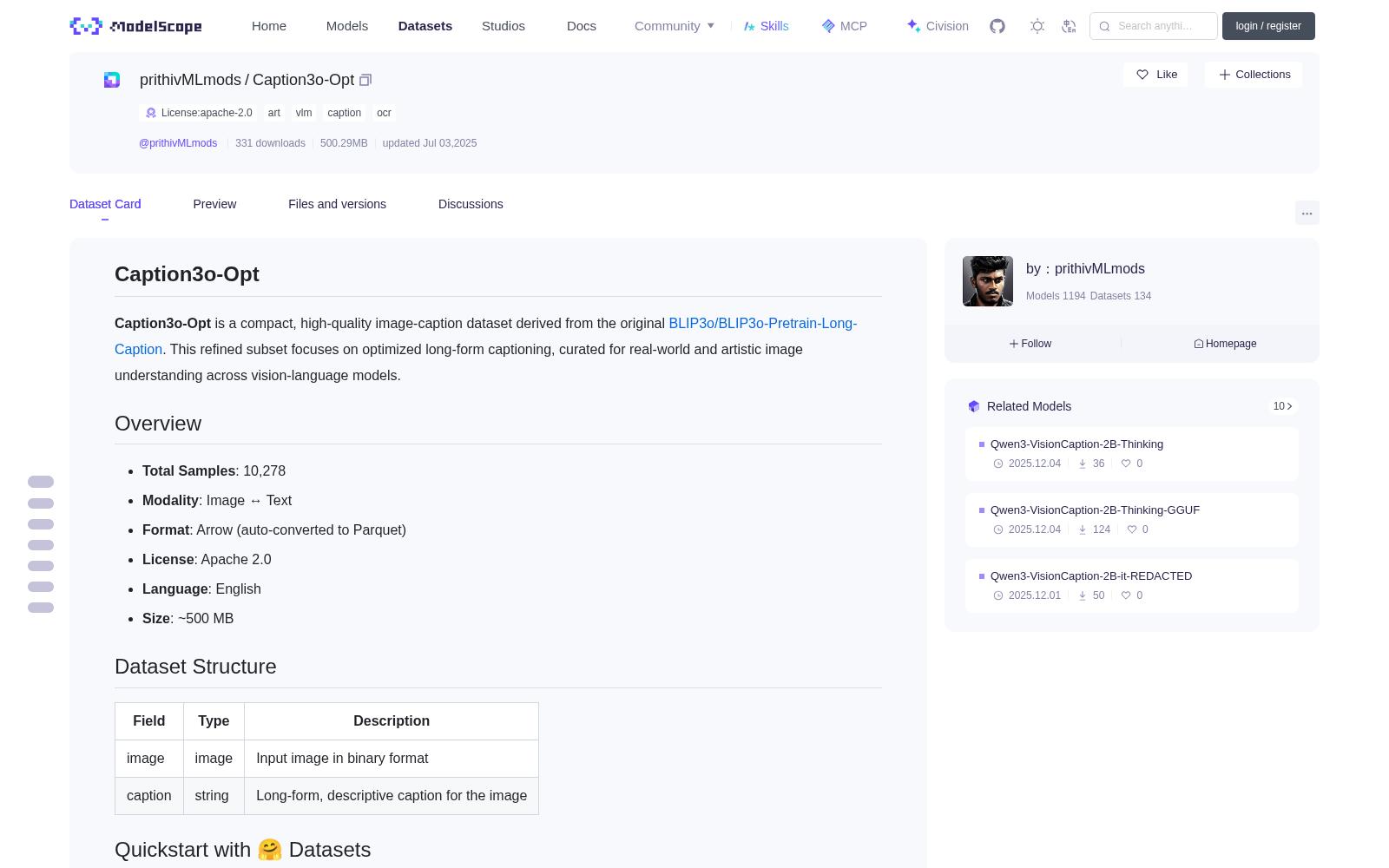The height and width of the screenshot is (868, 1389).
Task: Click the dataset avatar icon beside prithivMLmods
Action: click(x=112, y=80)
